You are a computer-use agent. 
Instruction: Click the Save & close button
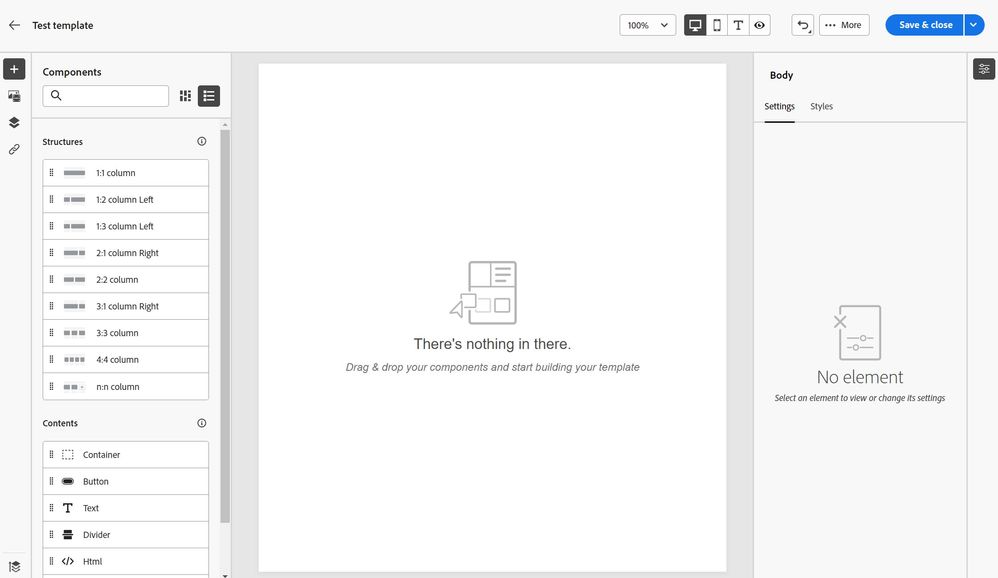(925, 25)
